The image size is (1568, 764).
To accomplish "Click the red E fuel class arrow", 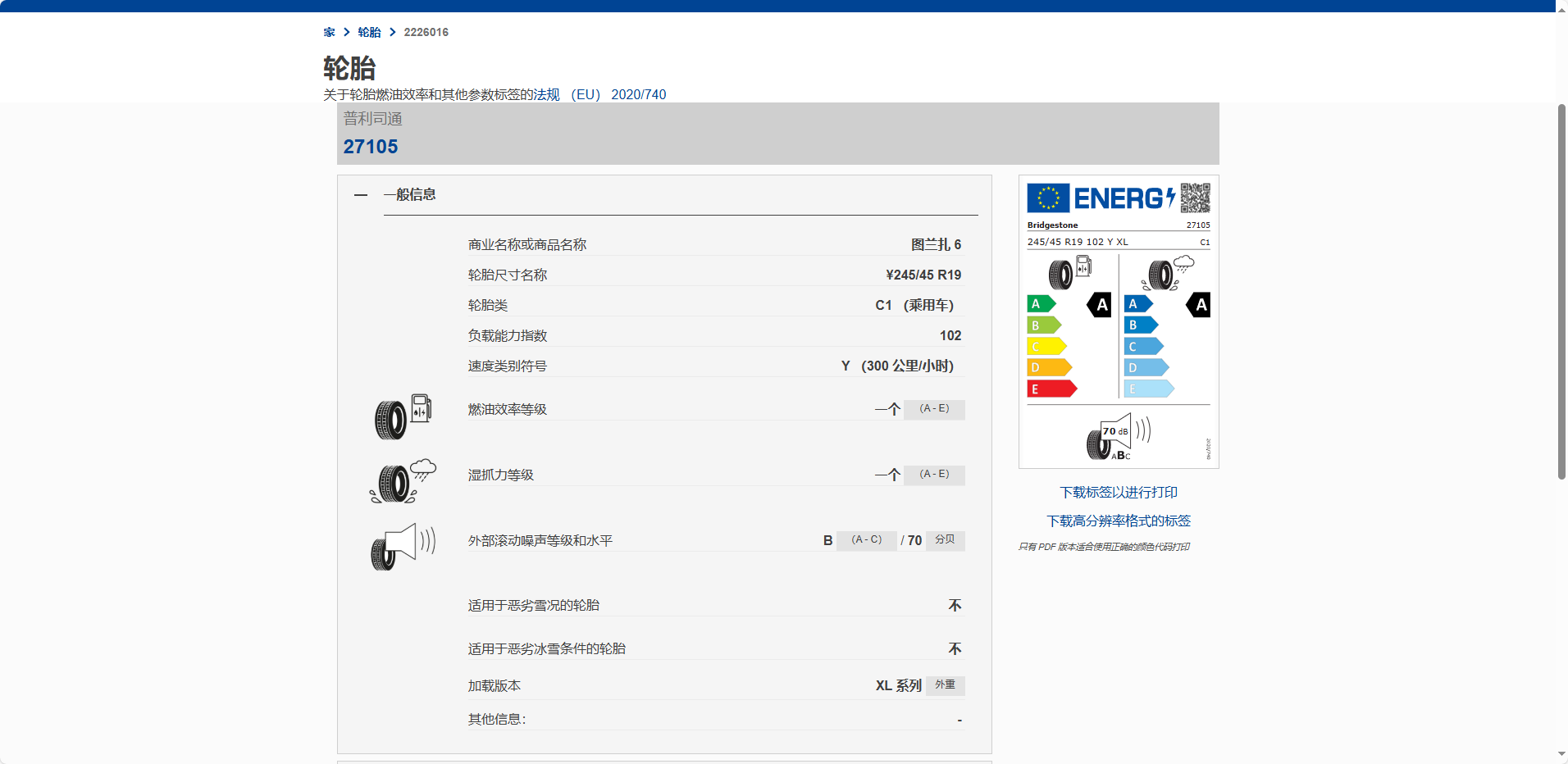I will [1051, 389].
